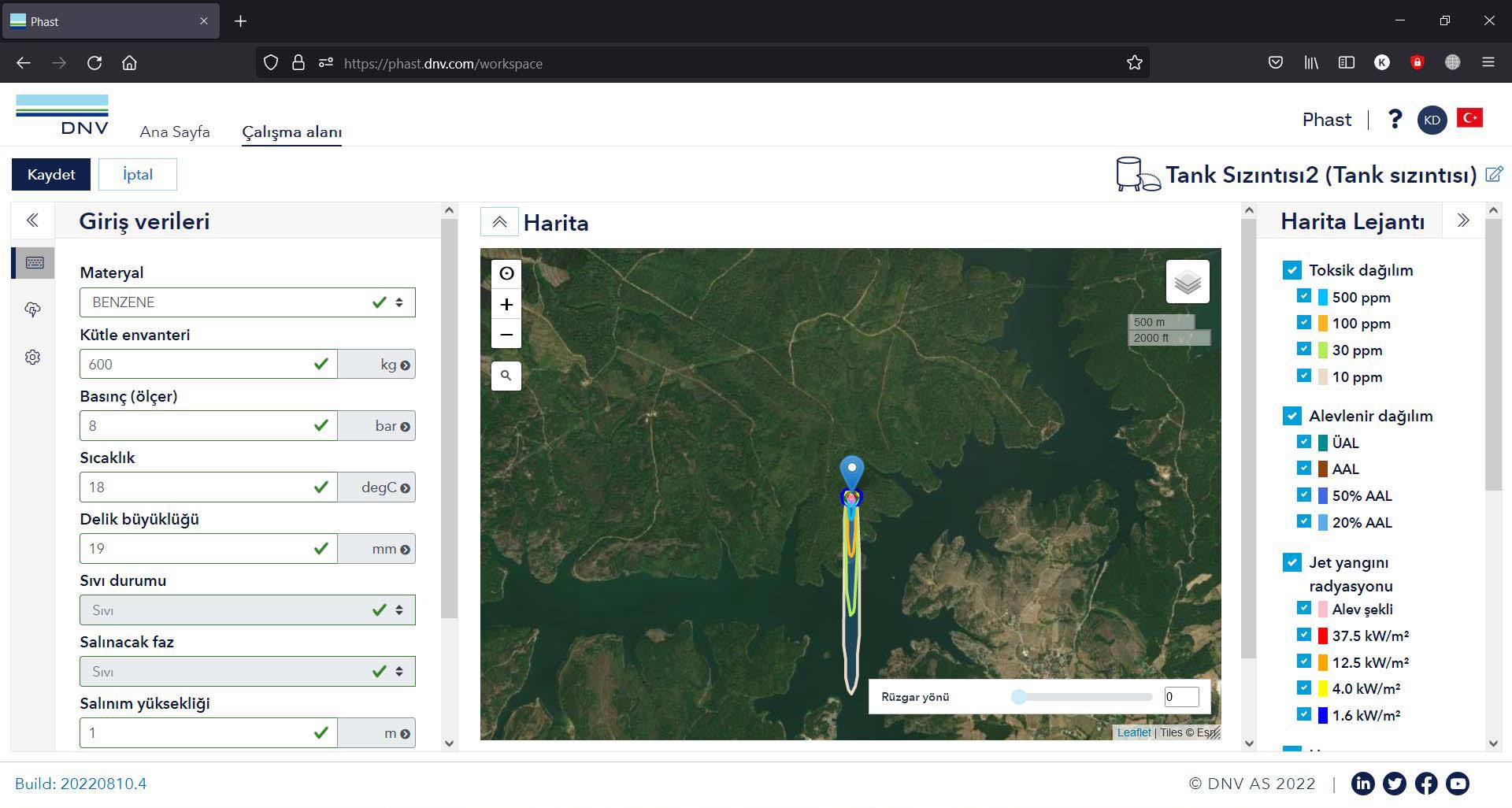The image size is (1512, 808).
Task: Click the blue location pin on the map
Action: (851, 471)
